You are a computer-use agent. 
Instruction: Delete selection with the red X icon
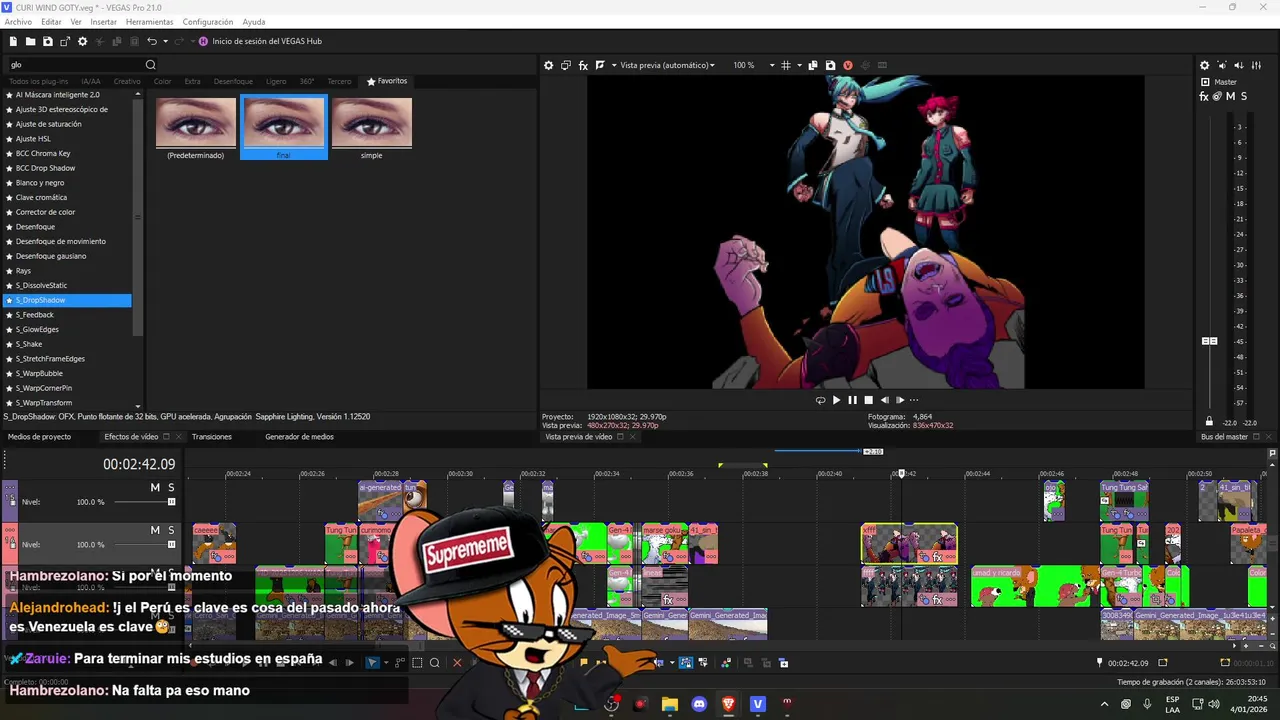(x=457, y=663)
